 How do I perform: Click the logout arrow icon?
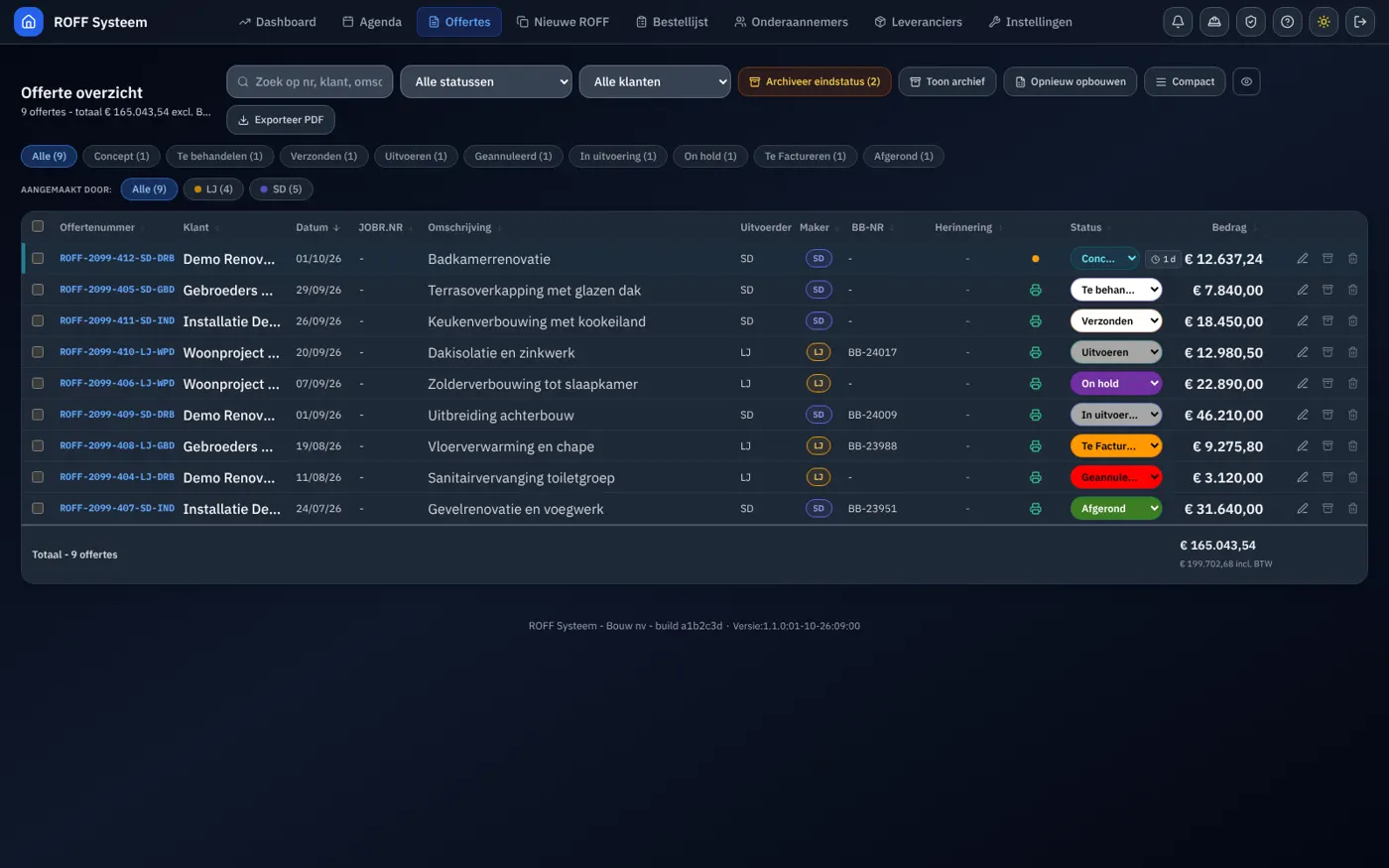1360,22
